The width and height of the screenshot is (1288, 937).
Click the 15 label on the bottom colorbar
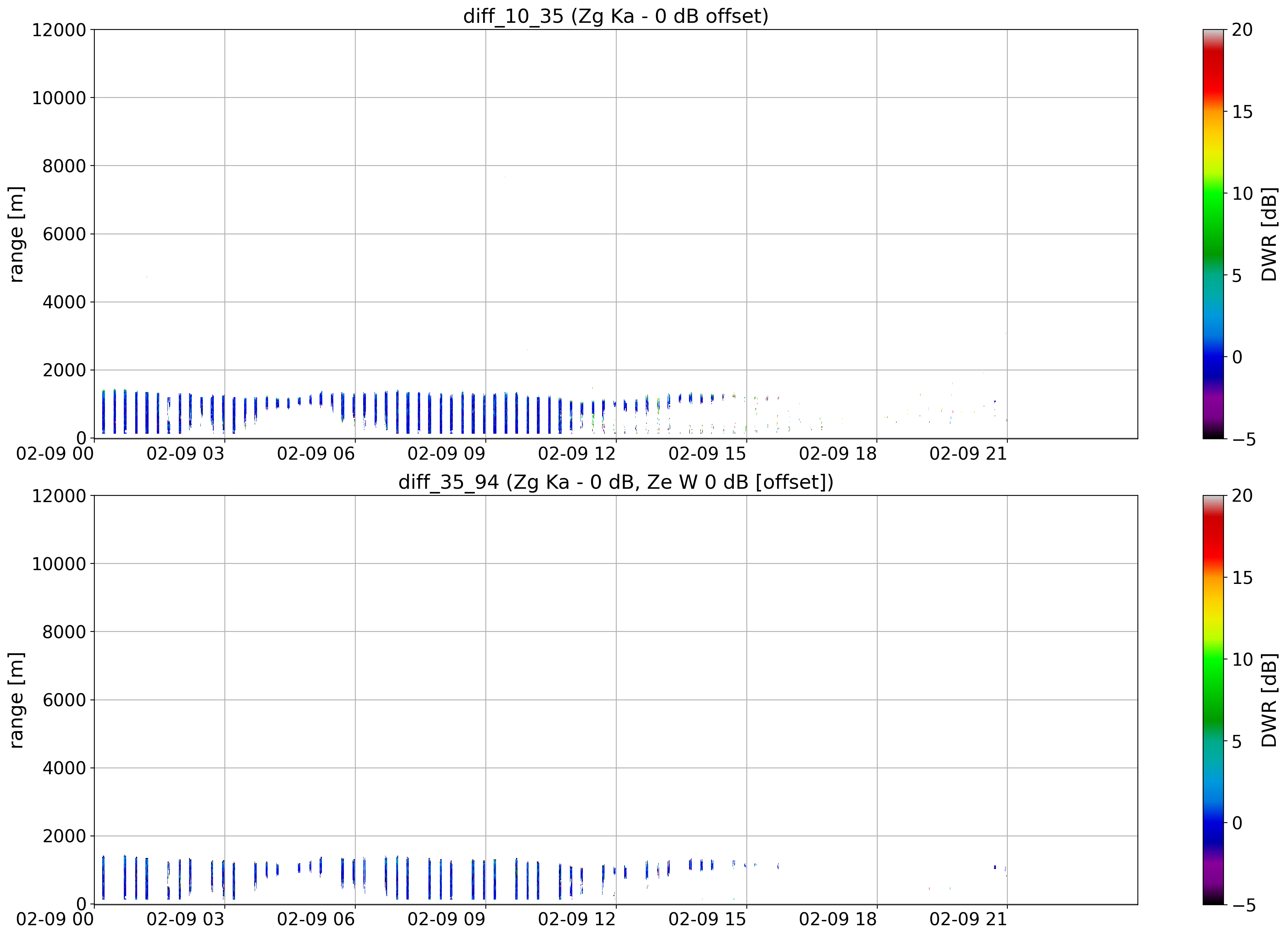1242,578
